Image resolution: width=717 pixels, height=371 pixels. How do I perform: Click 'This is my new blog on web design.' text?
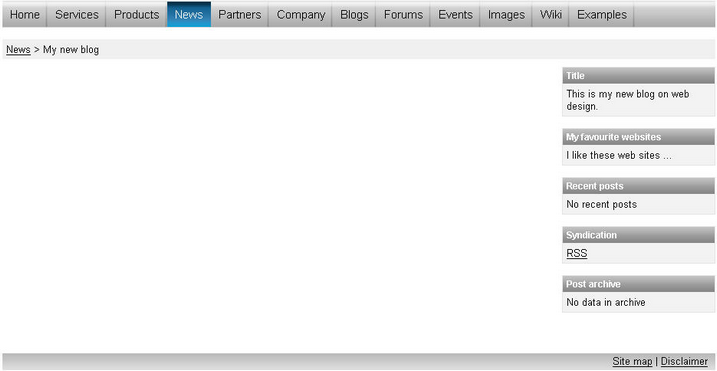point(628,100)
